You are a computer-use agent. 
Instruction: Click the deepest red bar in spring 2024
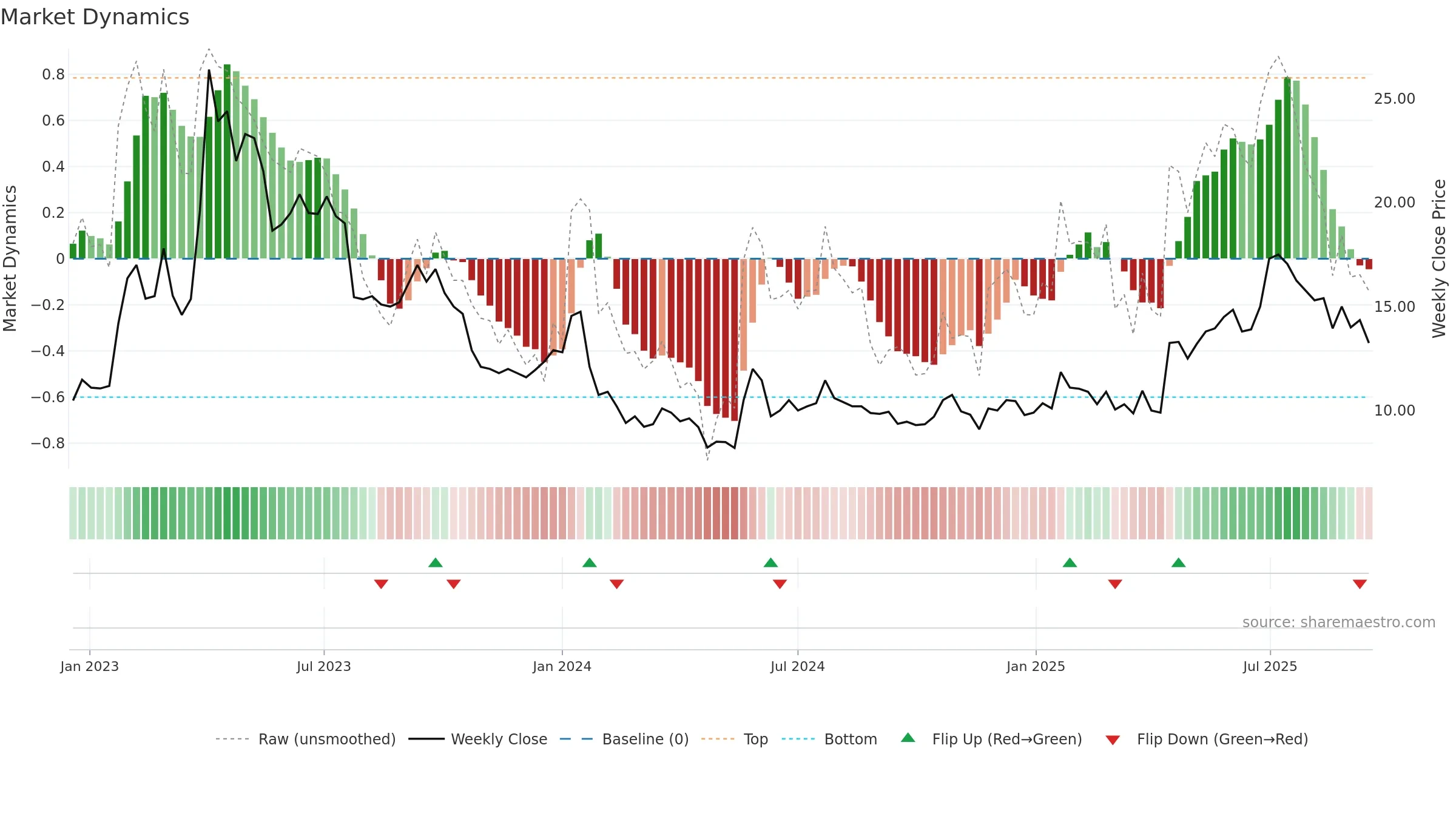tap(735, 340)
